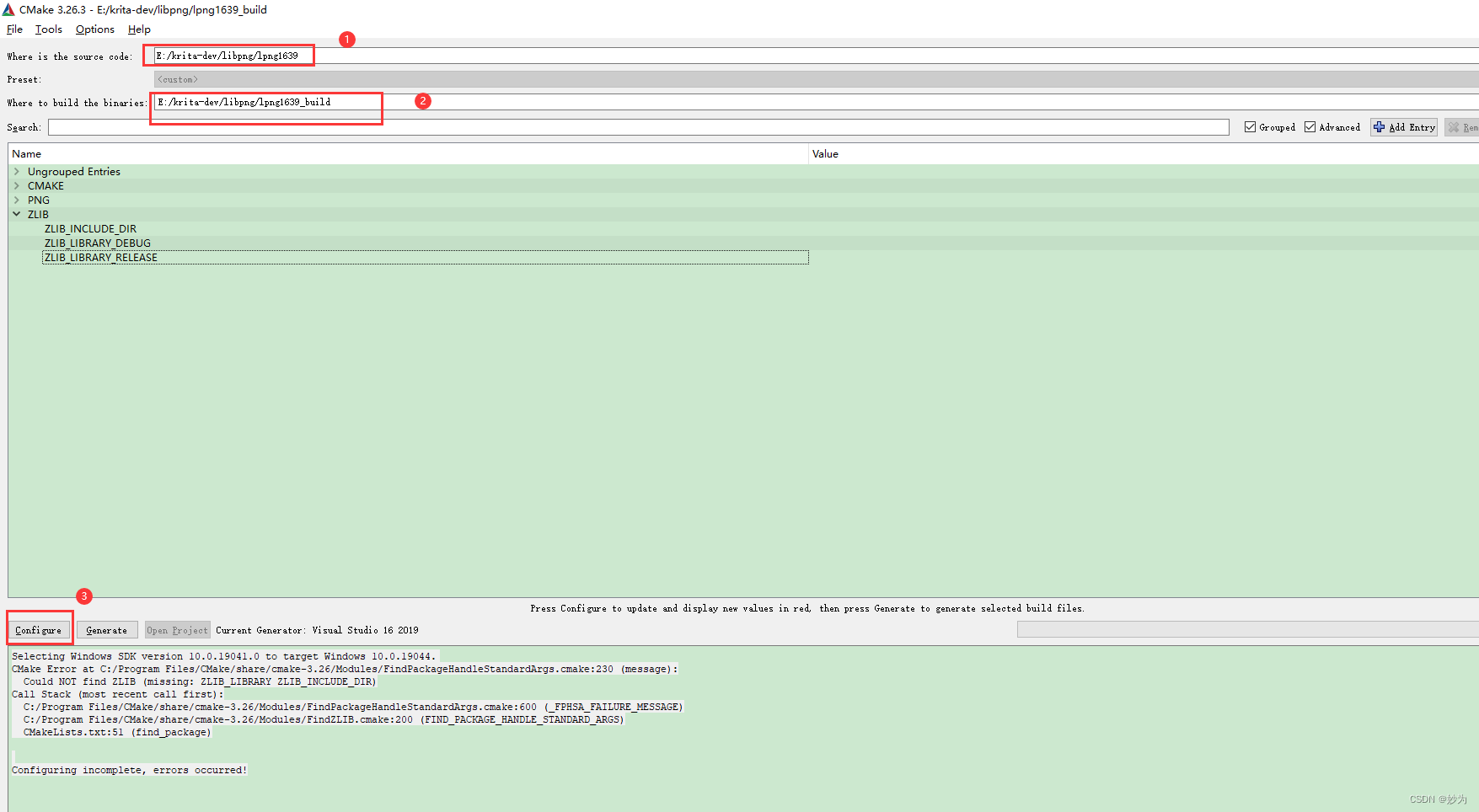The image size is (1479, 812).
Task: Click the Configure button
Action: tap(39, 630)
